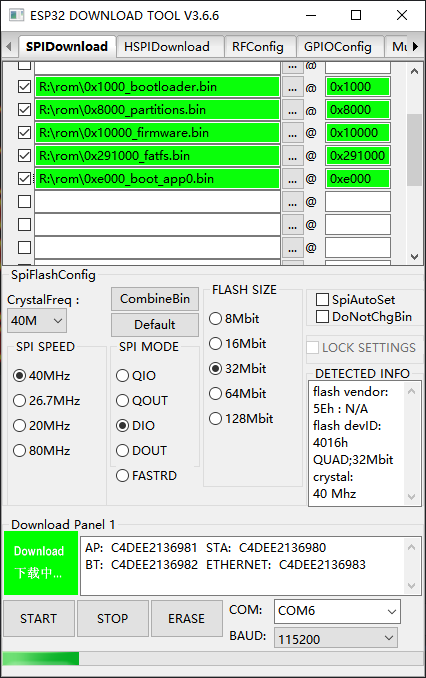Toggle the LOCK SETTINGS checkbox

[x=313, y=348]
